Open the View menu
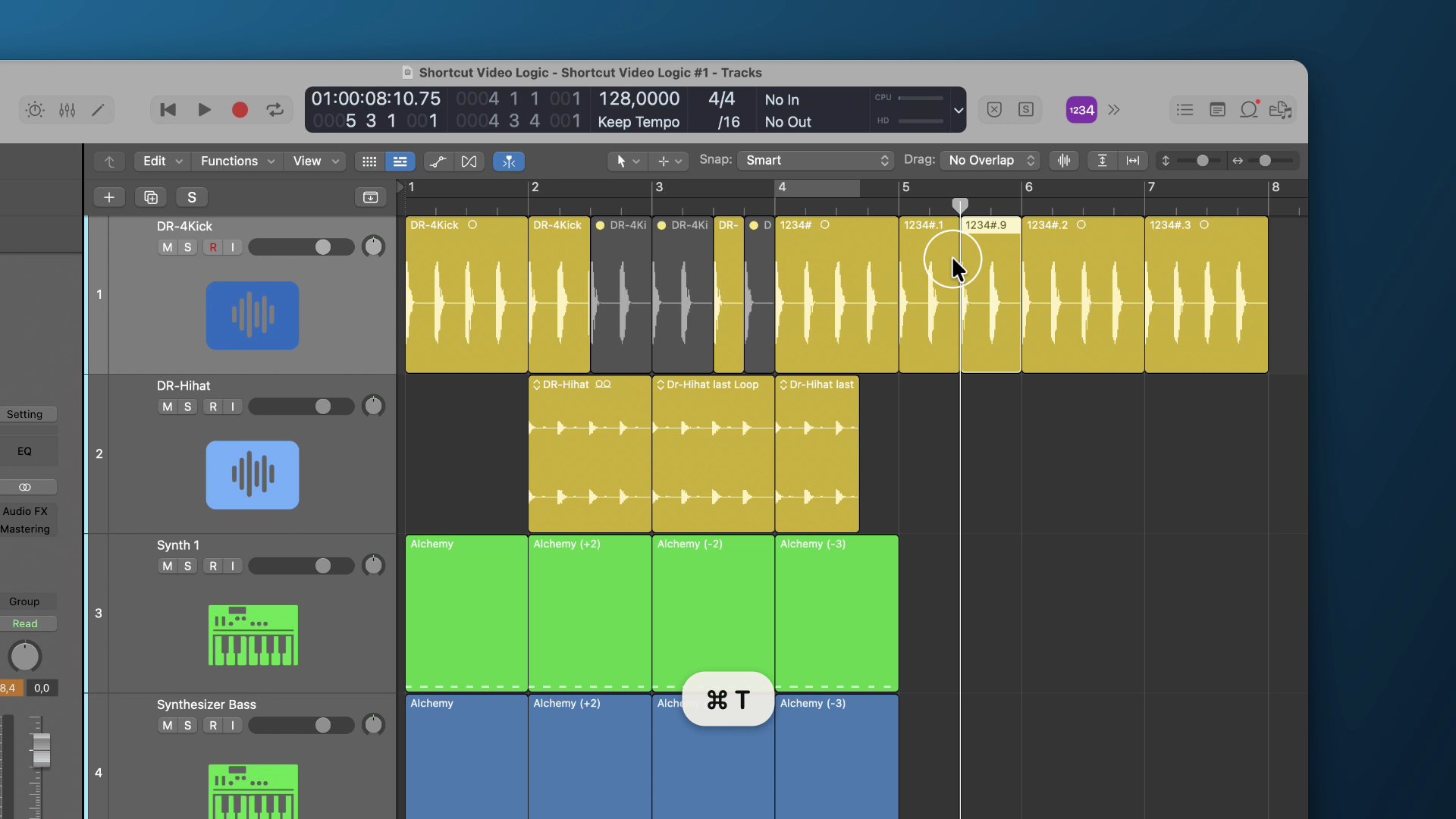The image size is (1456, 819). 315,161
